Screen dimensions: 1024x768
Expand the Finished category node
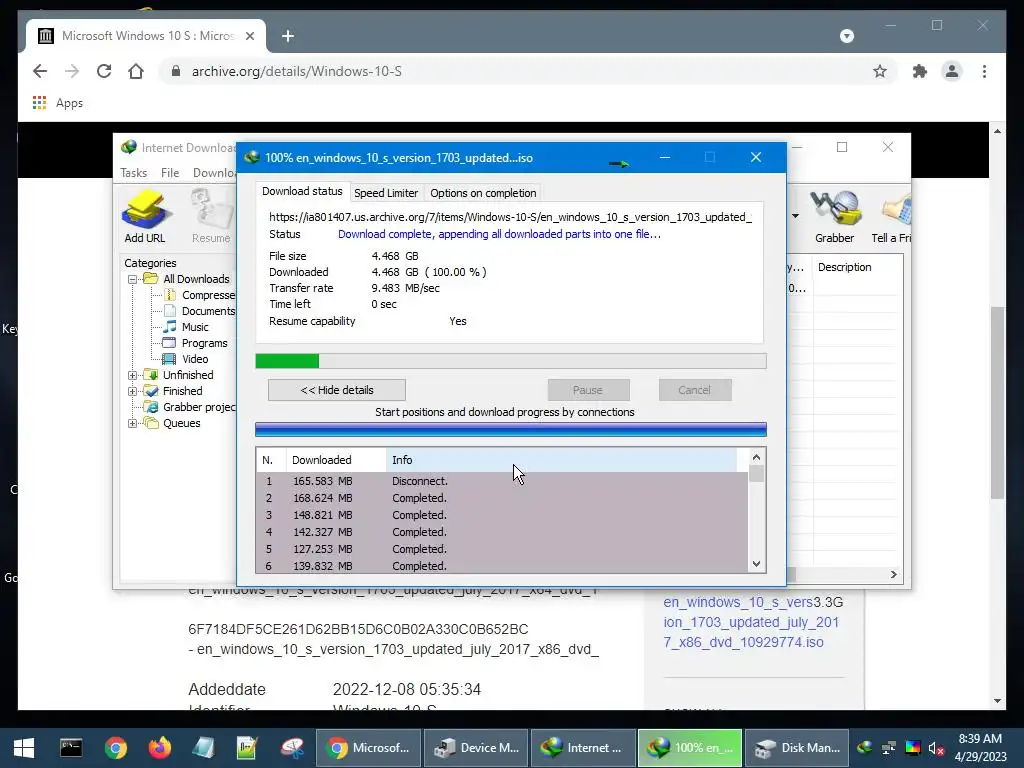pos(132,391)
